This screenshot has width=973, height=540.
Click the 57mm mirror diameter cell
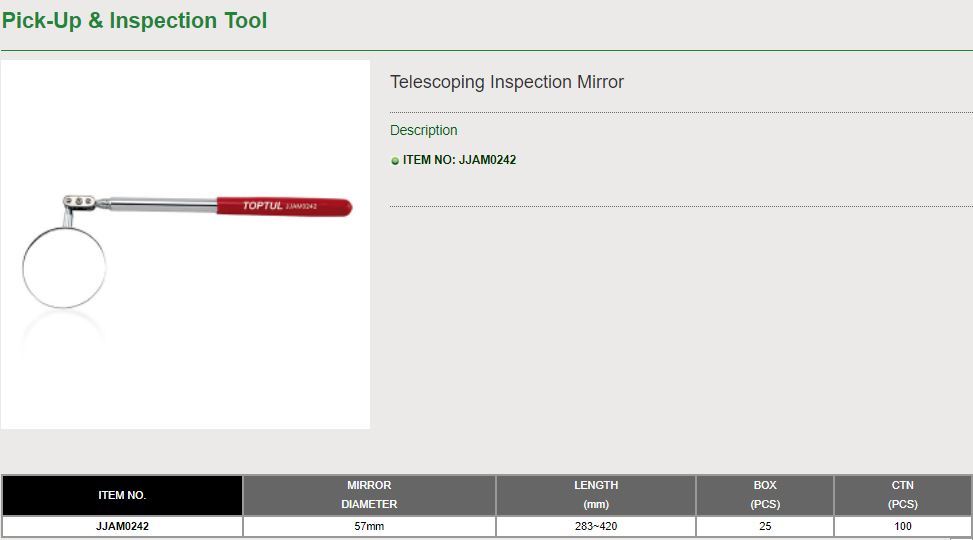point(369,526)
